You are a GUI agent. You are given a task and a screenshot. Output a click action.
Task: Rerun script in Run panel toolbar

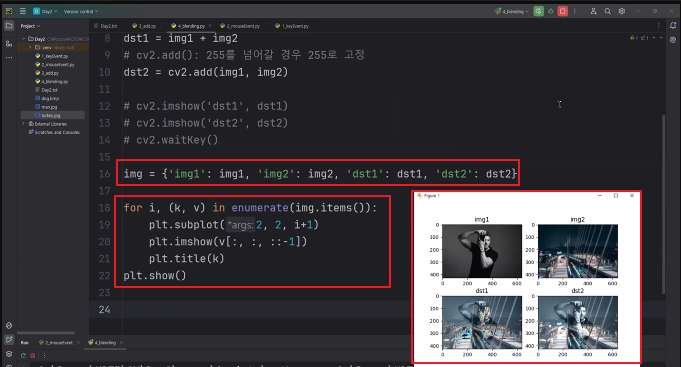23,356
